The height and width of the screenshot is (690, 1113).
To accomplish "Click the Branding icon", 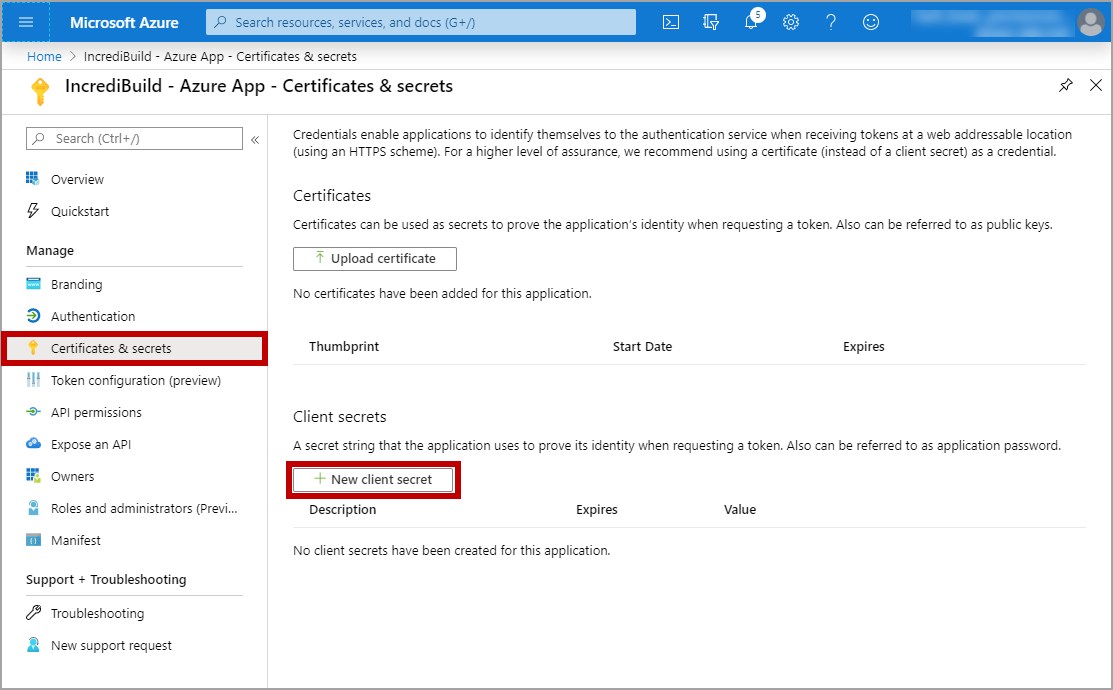I will click(33, 284).
